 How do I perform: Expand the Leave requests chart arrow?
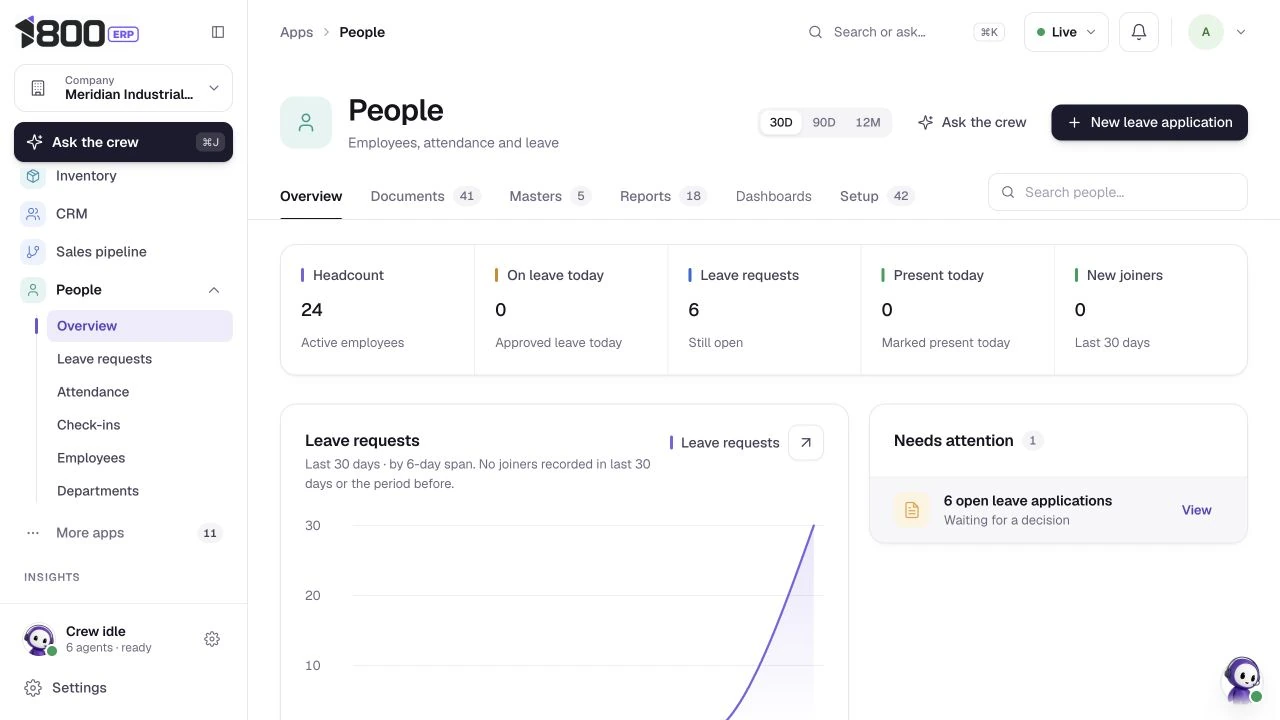click(x=806, y=442)
